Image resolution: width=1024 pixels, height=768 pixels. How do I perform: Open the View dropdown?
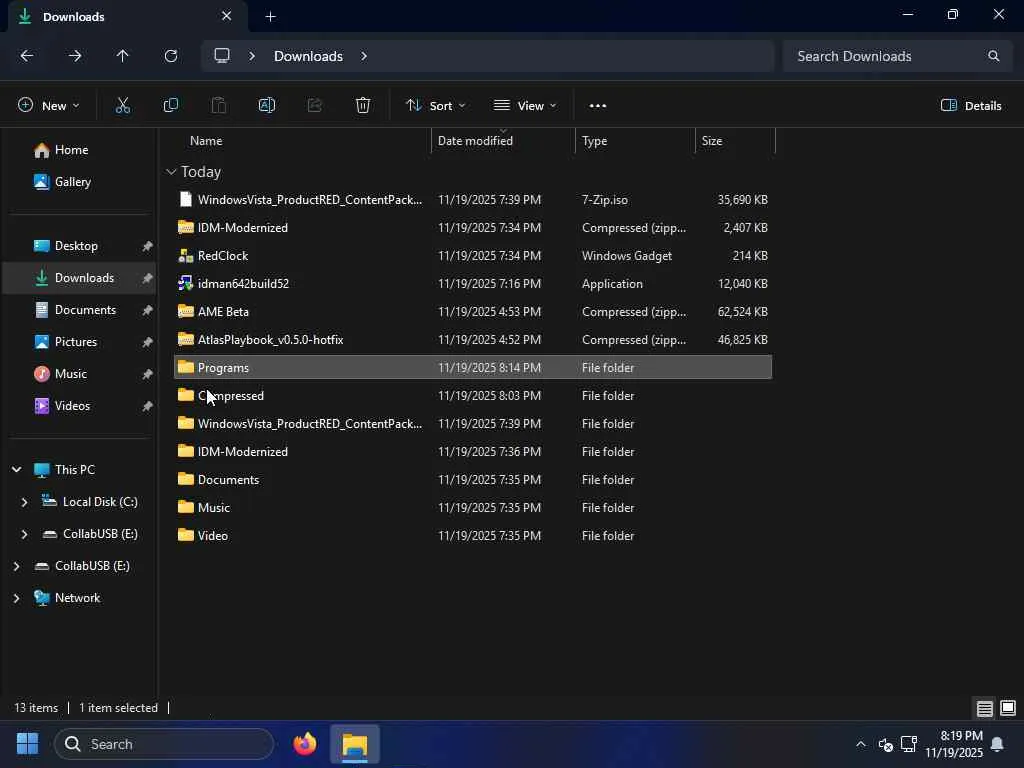[525, 105]
